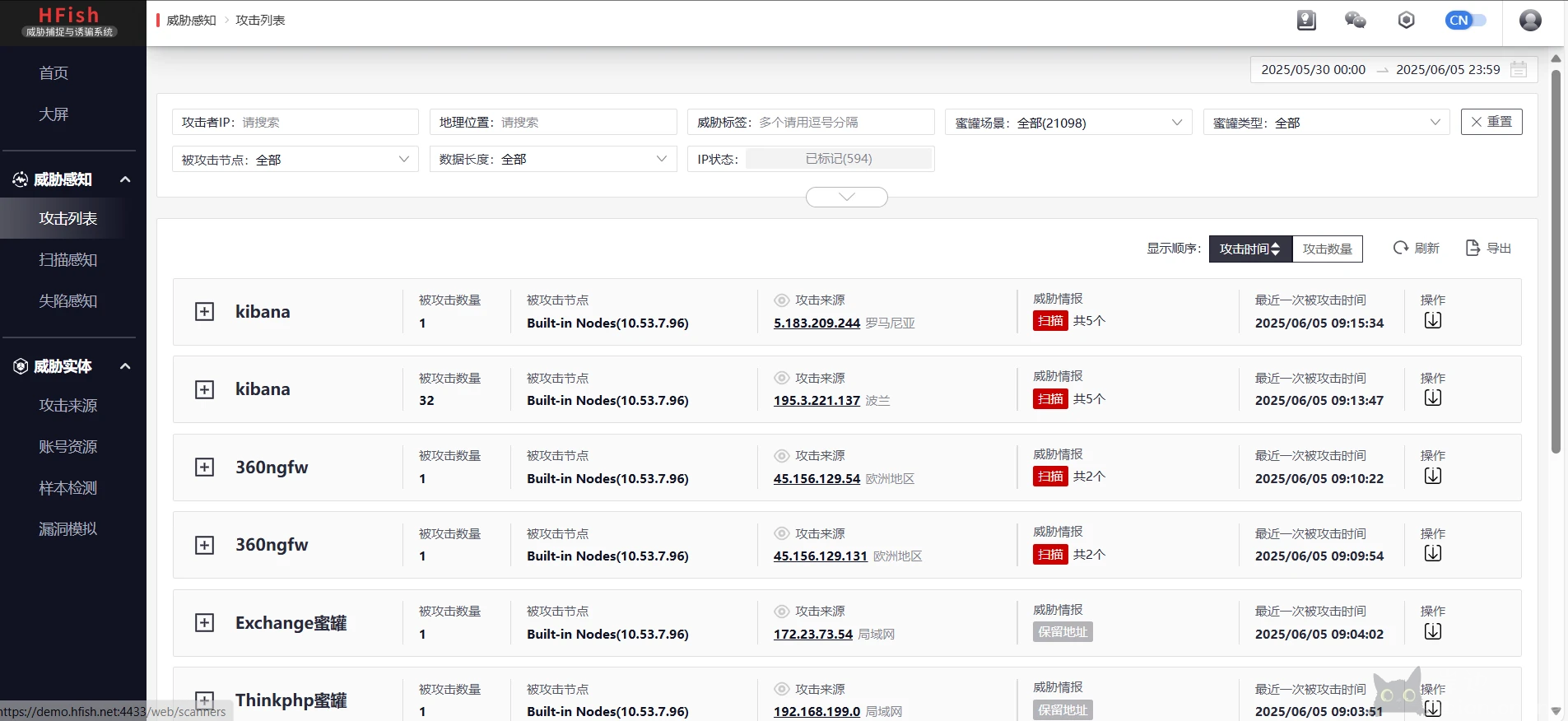Viewport: 1568px width, 721px height.
Task: Open the 被攻击节点 dropdown filter
Action: [295, 160]
